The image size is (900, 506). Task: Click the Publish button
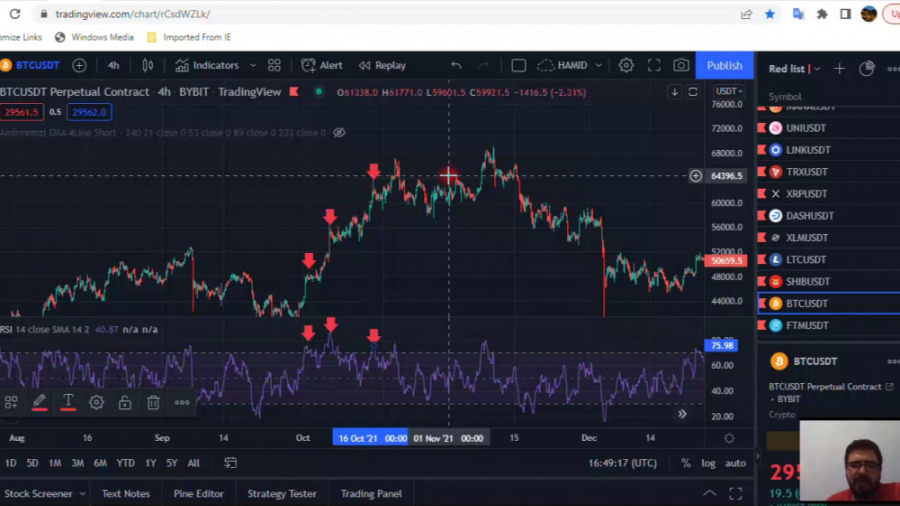point(724,65)
